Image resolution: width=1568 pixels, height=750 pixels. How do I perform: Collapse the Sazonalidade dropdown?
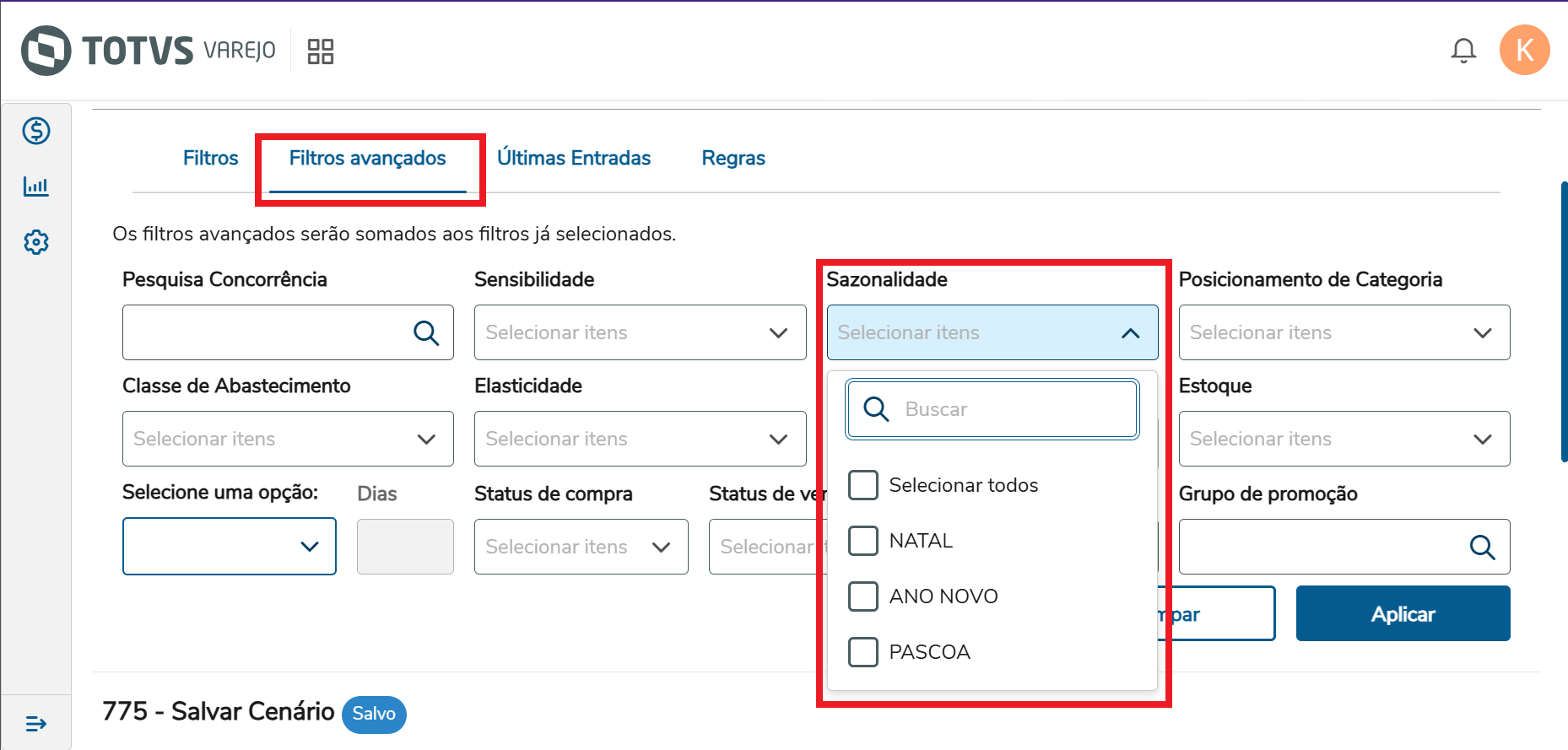[x=1130, y=333]
